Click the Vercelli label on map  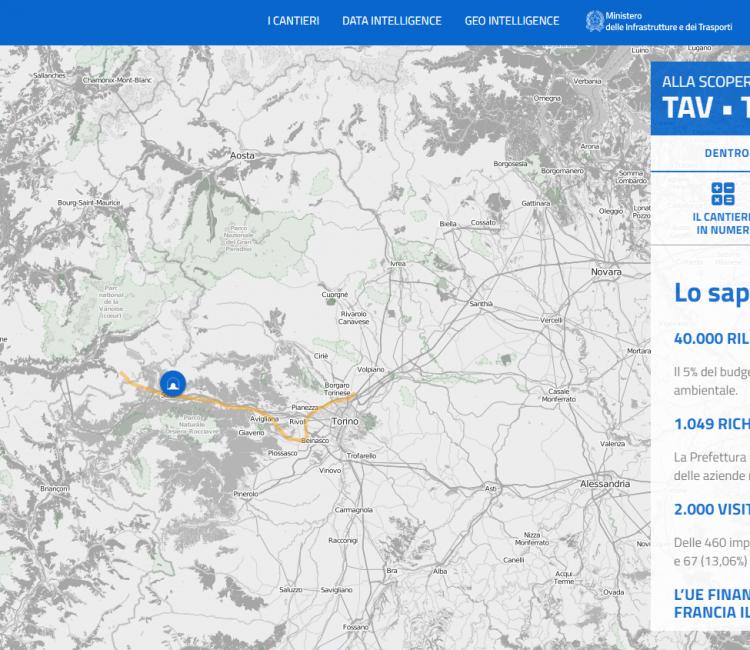pos(551,320)
